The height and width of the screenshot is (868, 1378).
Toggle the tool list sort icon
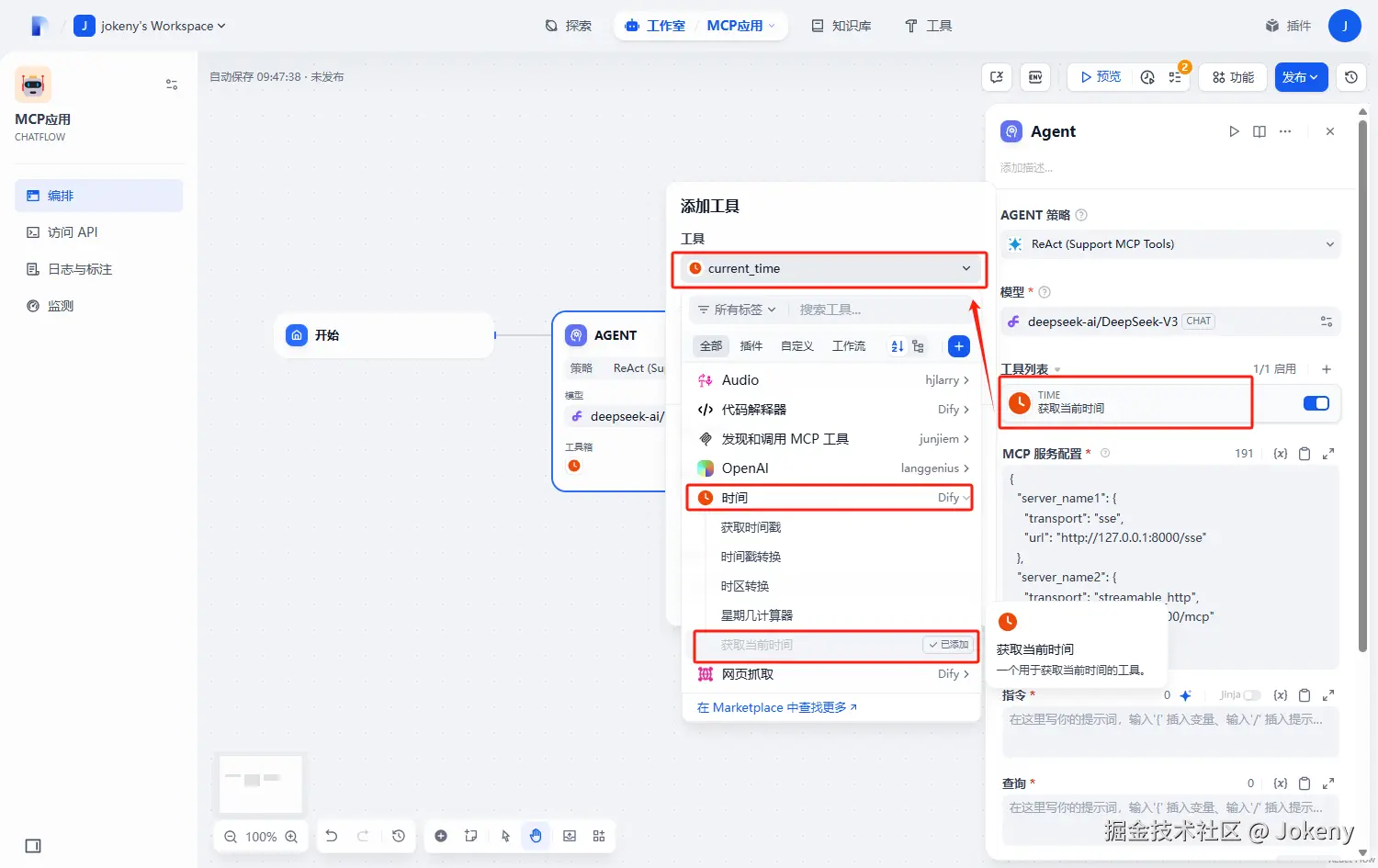(898, 346)
